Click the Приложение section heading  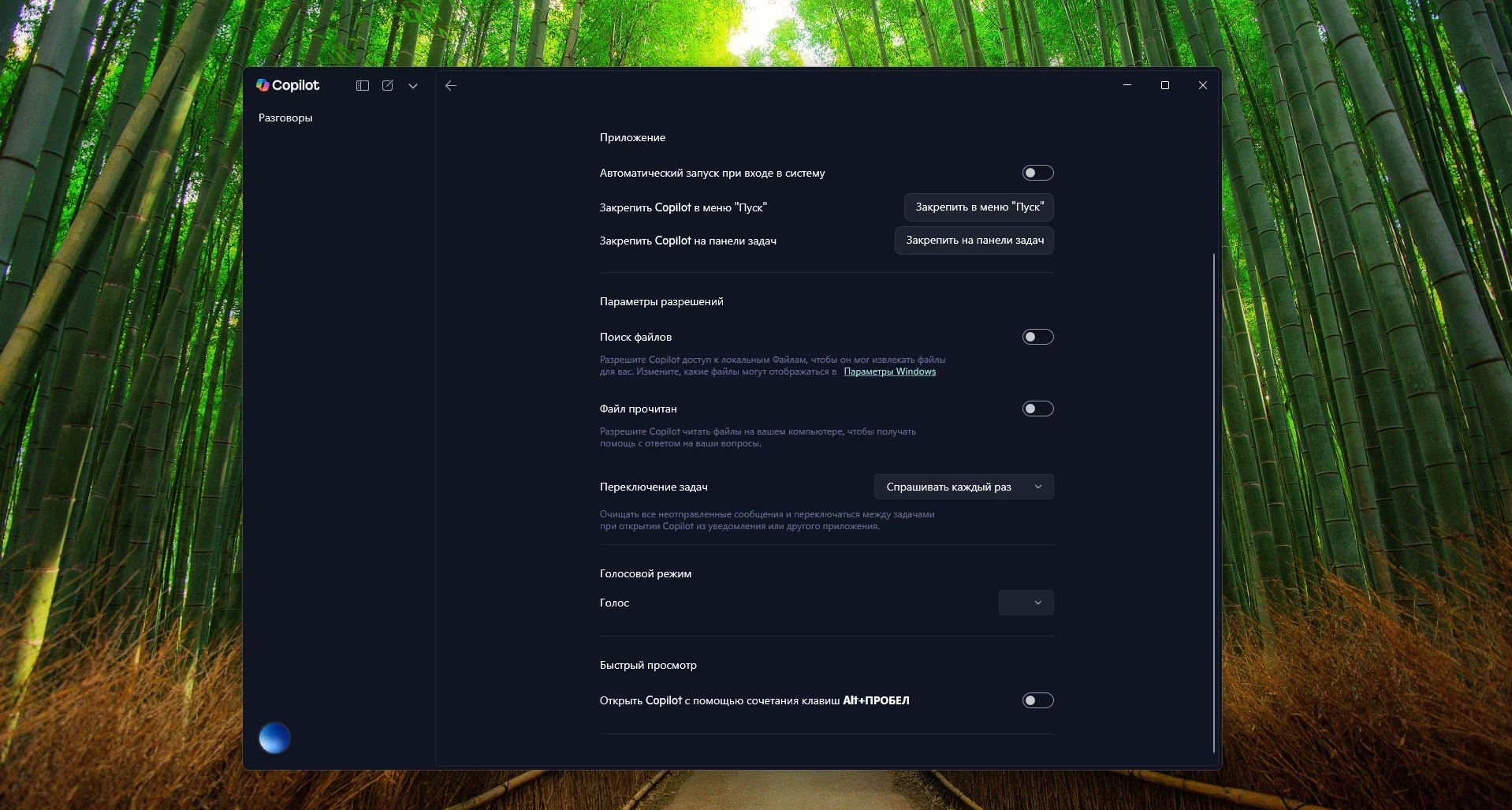[632, 137]
